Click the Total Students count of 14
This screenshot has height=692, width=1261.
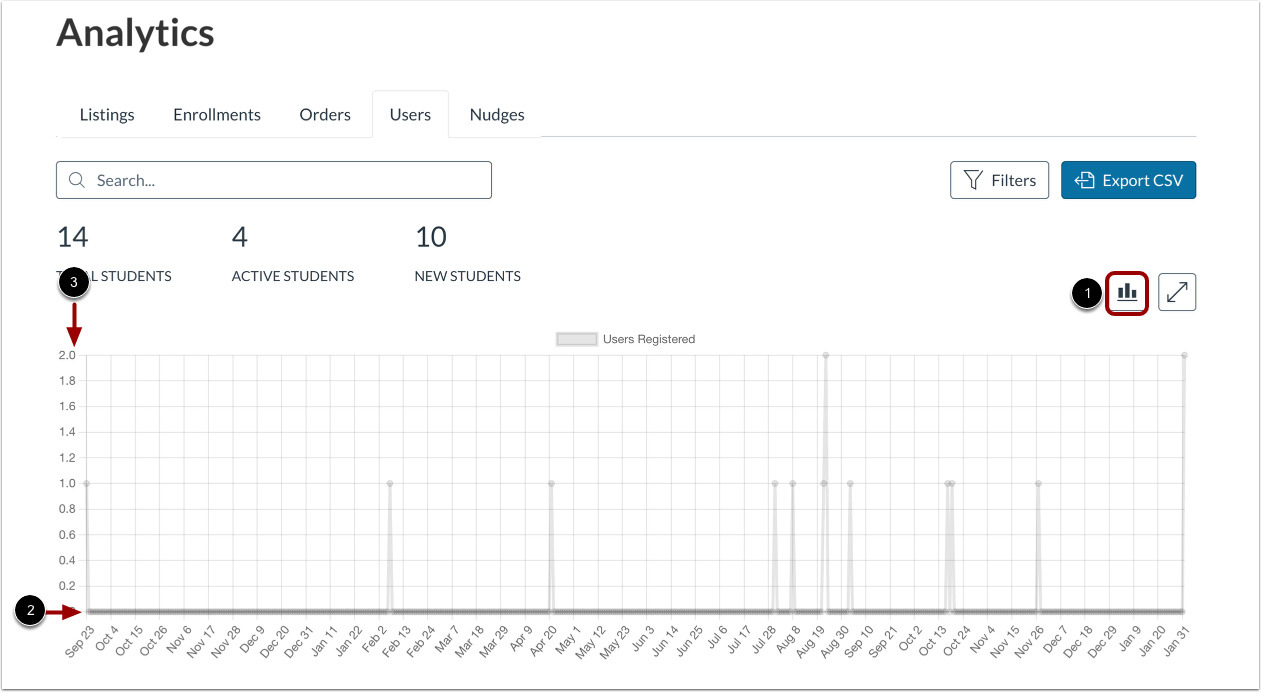point(73,237)
